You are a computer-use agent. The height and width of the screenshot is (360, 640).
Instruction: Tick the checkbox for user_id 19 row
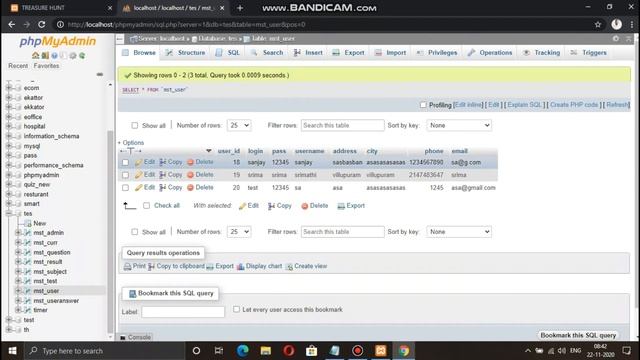pyautogui.click(x=125, y=175)
